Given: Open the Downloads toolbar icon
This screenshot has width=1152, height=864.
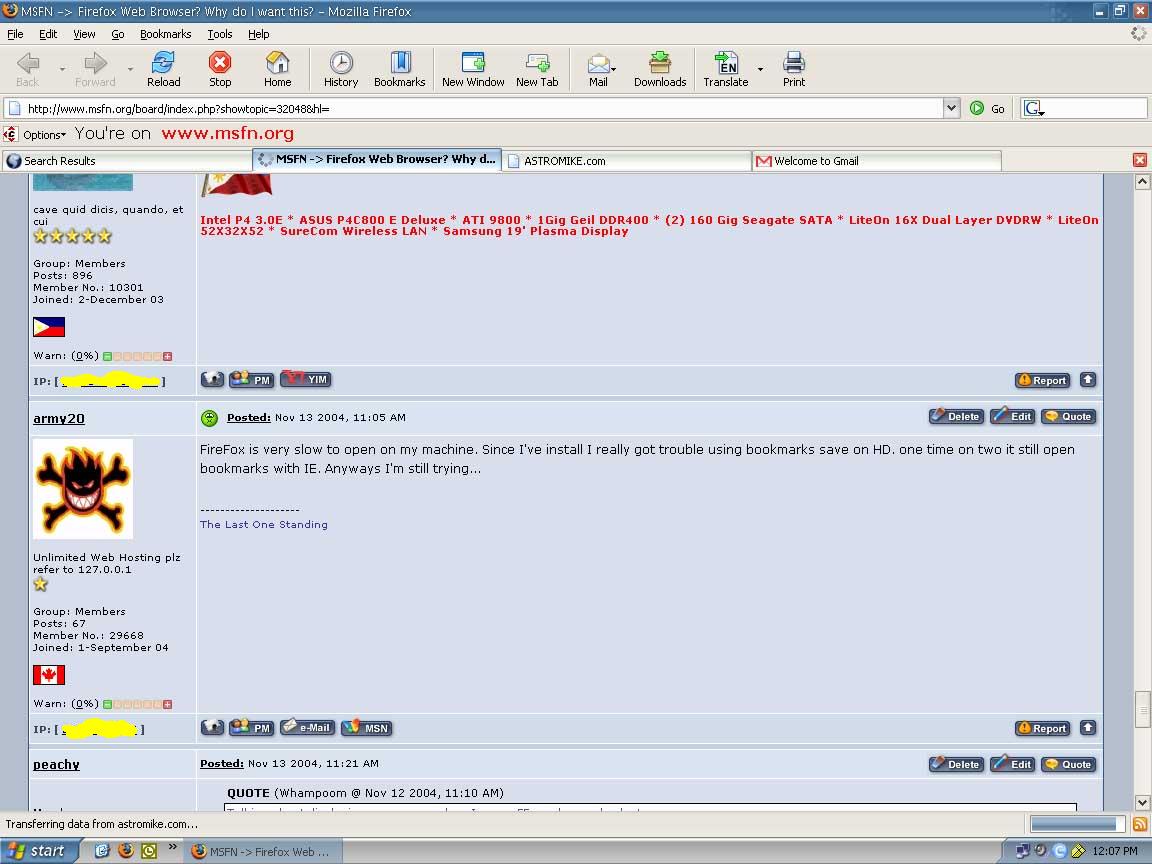Looking at the screenshot, I should pyautogui.click(x=660, y=70).
